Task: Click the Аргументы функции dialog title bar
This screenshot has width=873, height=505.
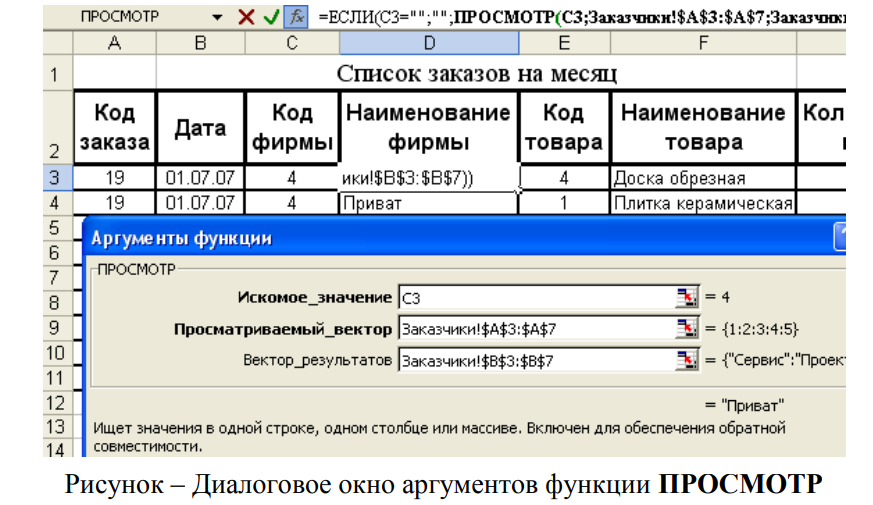Action: (450, 239)
